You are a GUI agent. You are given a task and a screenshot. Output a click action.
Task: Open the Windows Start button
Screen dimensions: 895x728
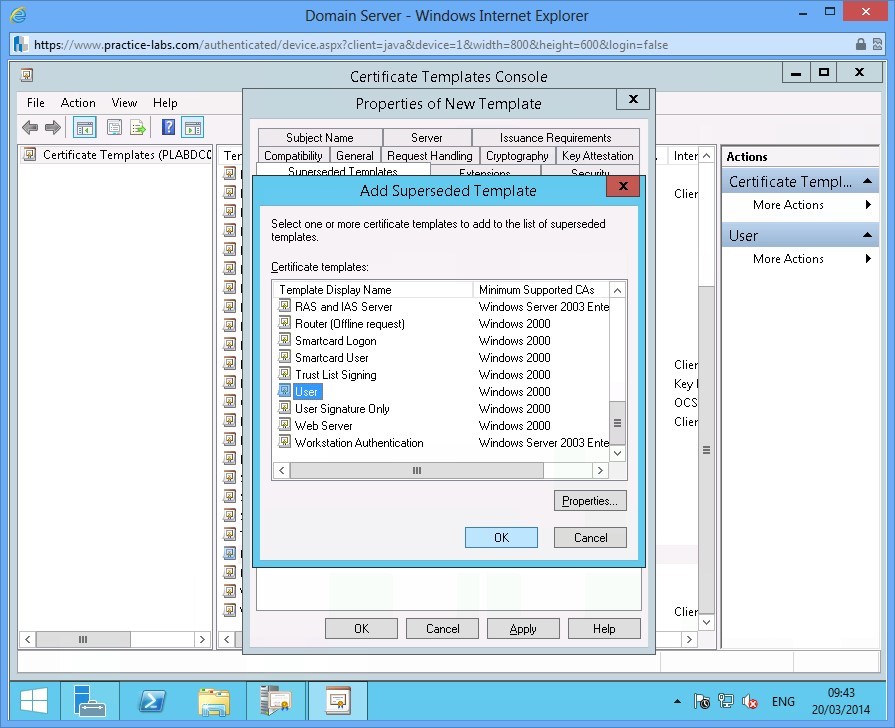coord(33,702)
